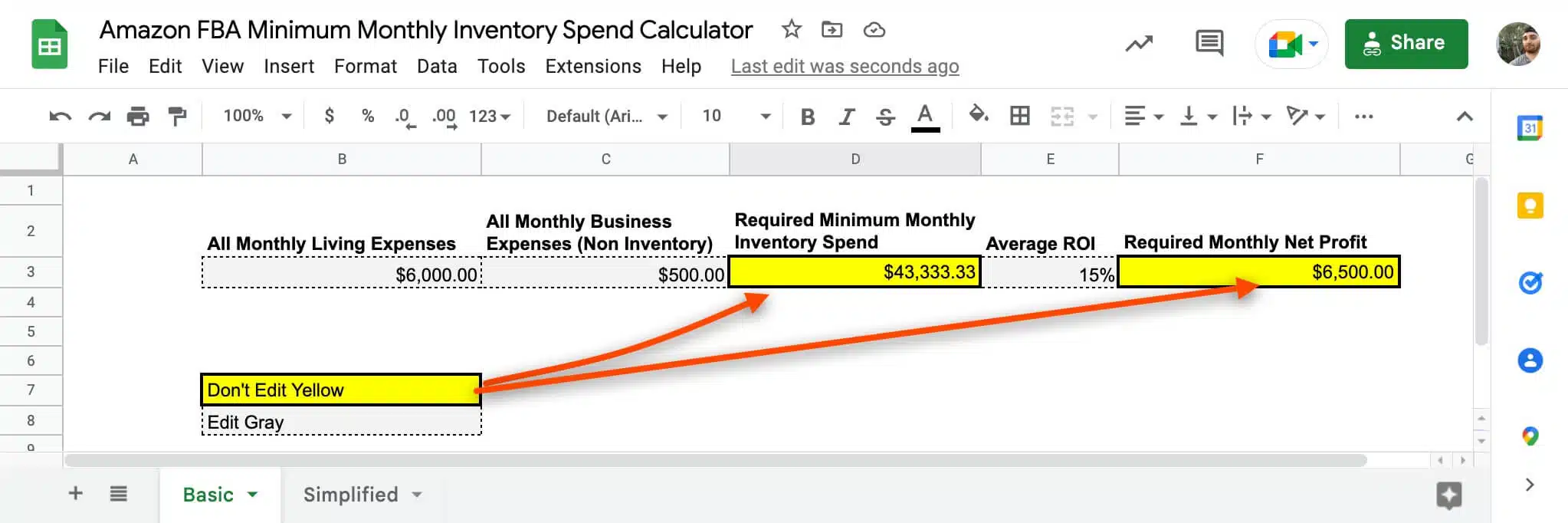Open the Help menu
Screen dimensions: 1568x523
pos(681,67)
